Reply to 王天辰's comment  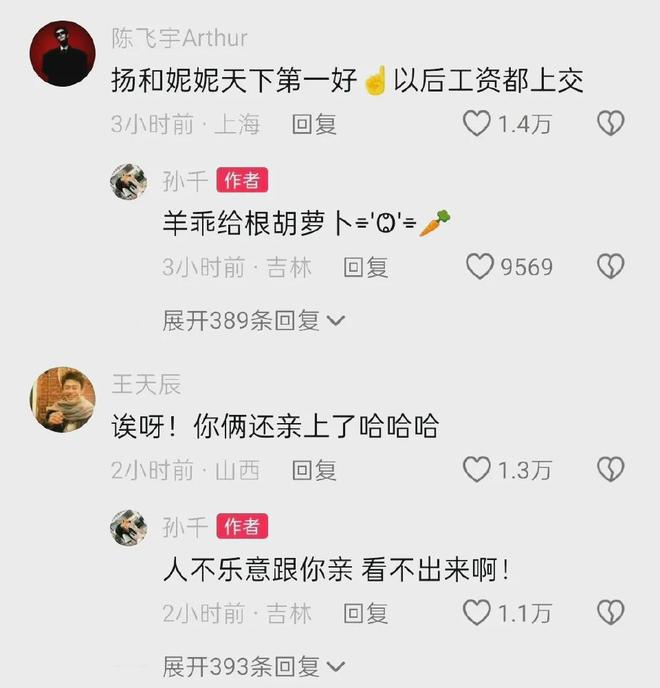(x=314, y=470)
